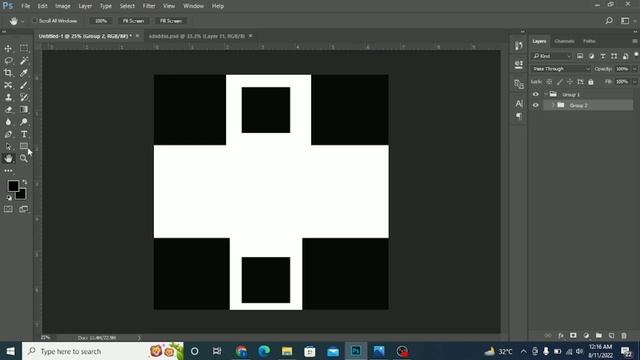Open the Layers panel menu
The image size is (640, 360).
(x=635, y=41)
